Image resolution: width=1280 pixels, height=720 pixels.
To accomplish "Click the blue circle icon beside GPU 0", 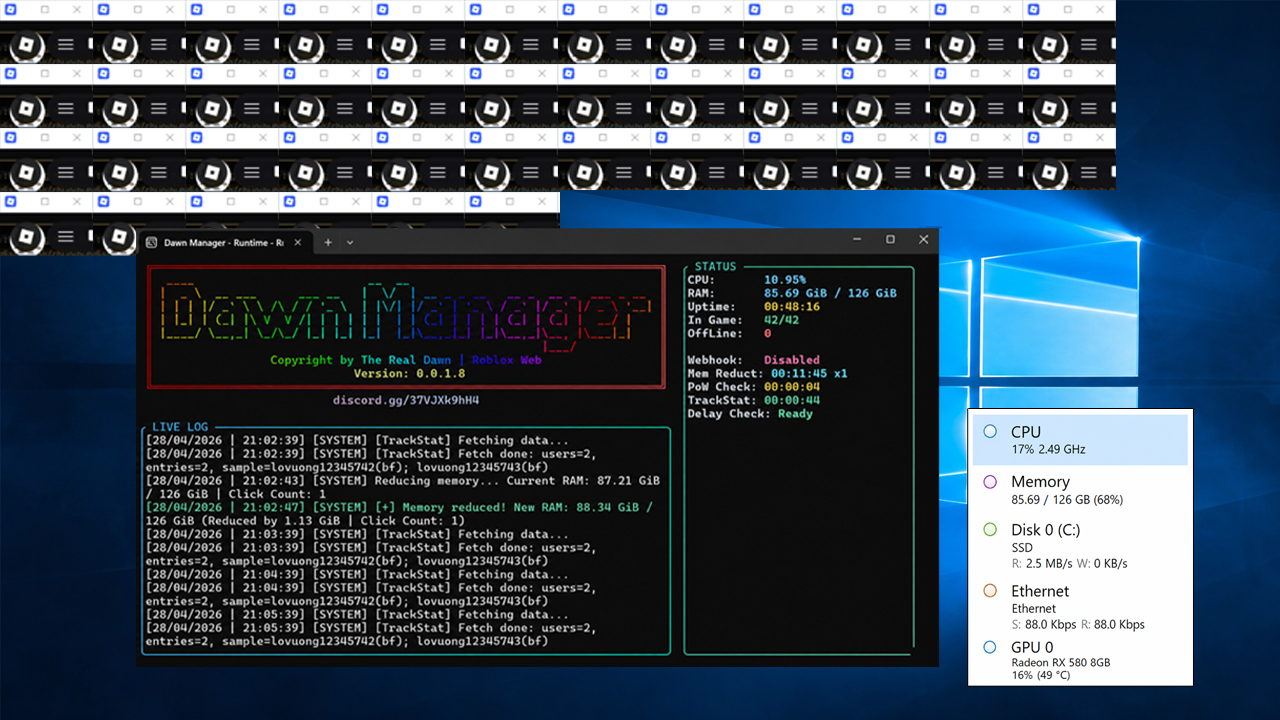I will click(x=990, y=647).
